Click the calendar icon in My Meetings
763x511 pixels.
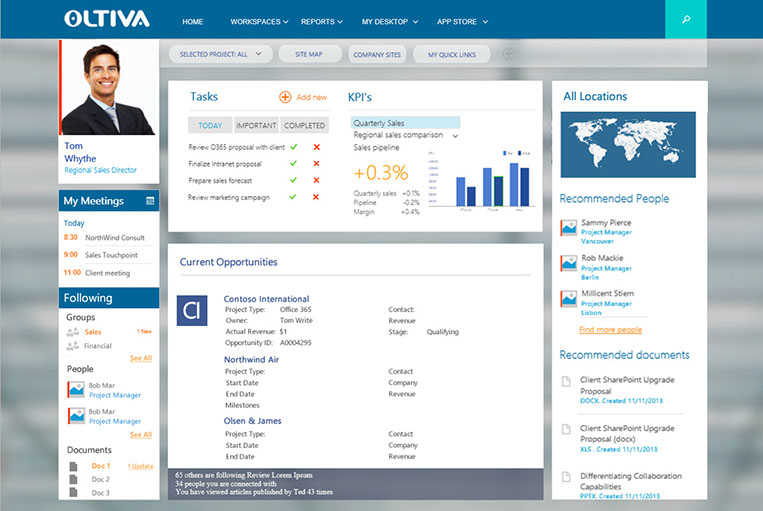tap(150, 201)
